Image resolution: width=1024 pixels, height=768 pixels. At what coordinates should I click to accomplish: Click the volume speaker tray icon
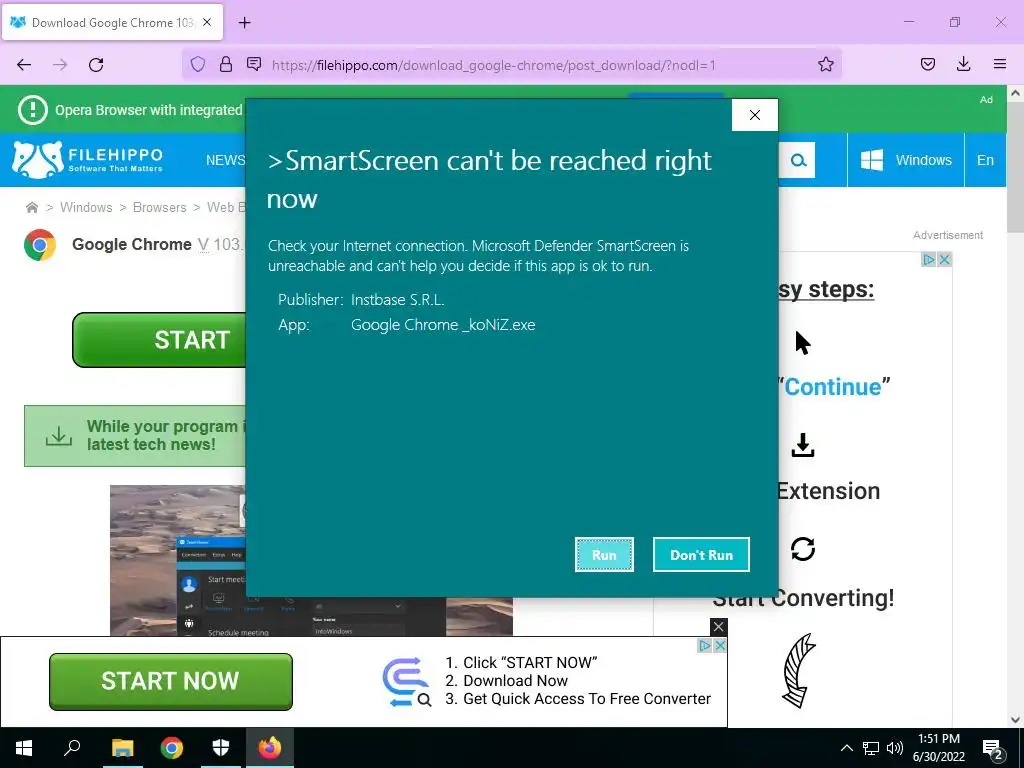click(895, 748)
